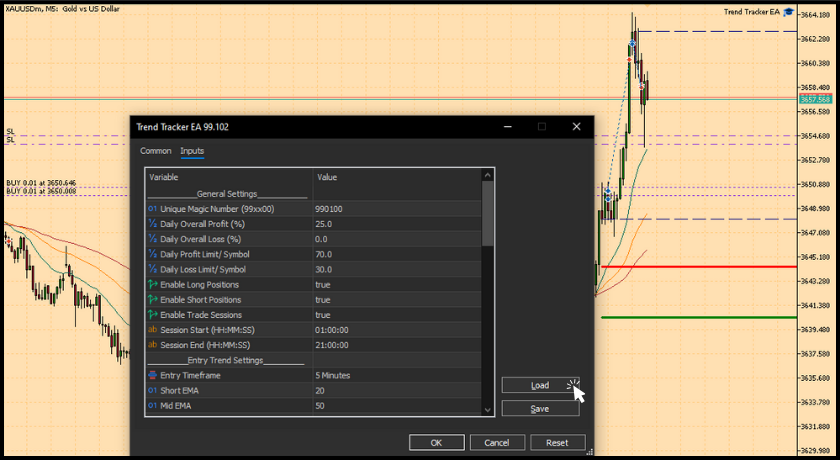Select the Session End value 21:00:00
The height and width of the screenshot is (460, 840).
tap(332, 345)
